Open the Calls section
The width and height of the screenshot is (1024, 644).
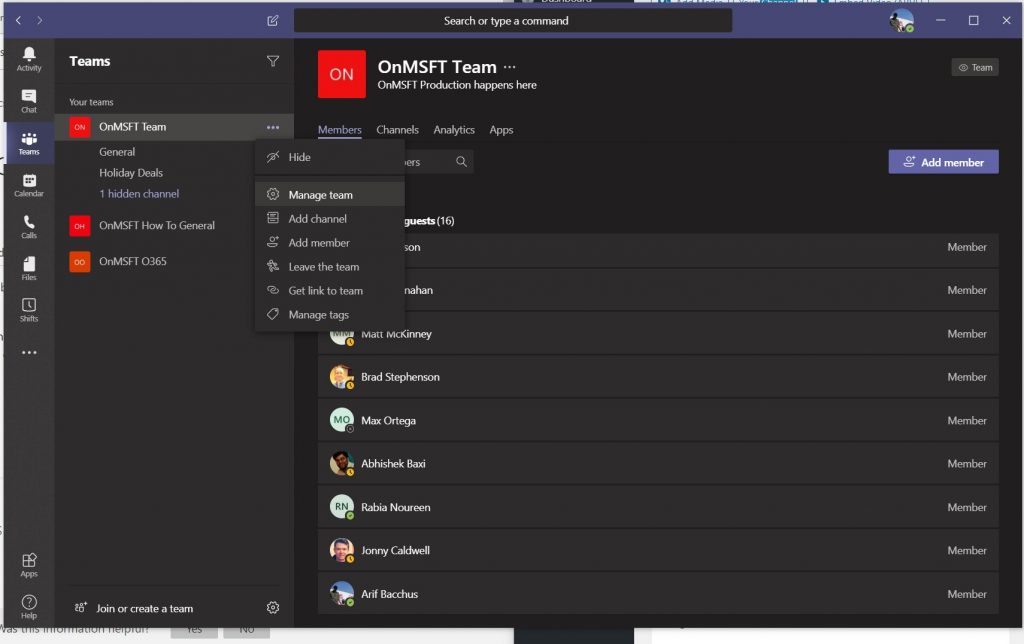pos(29,227)
